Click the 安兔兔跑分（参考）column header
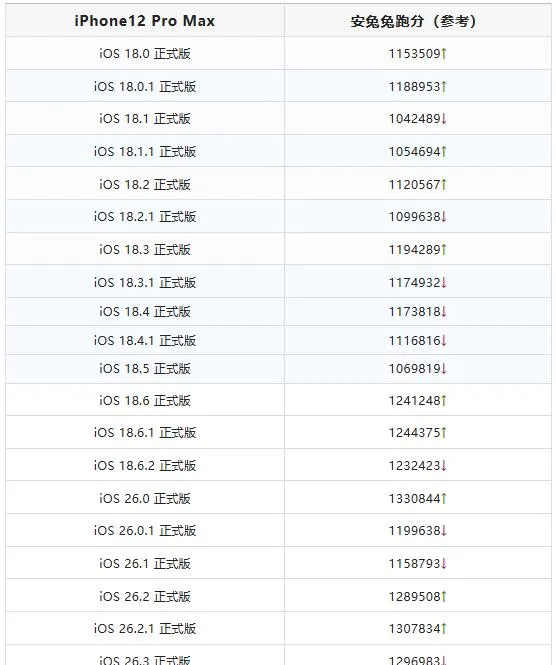 pos(414,21)
